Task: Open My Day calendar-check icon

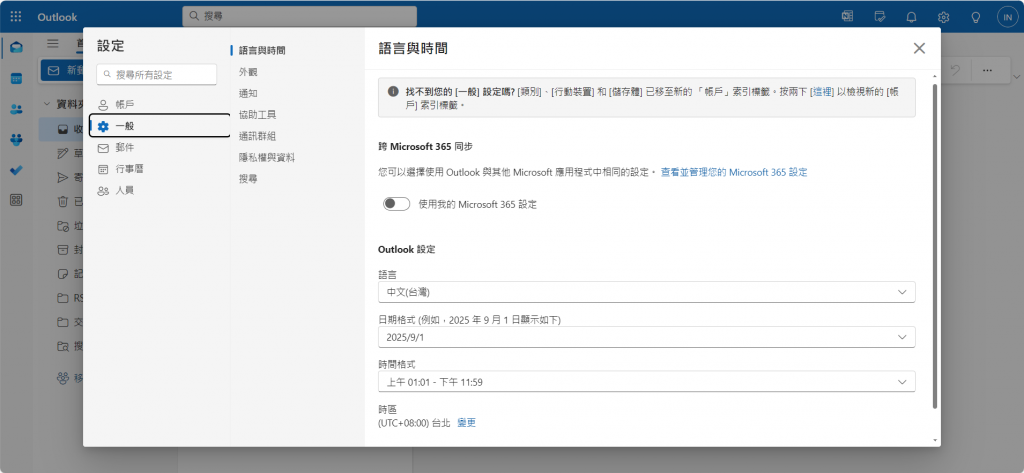Action: pos(880,17)
